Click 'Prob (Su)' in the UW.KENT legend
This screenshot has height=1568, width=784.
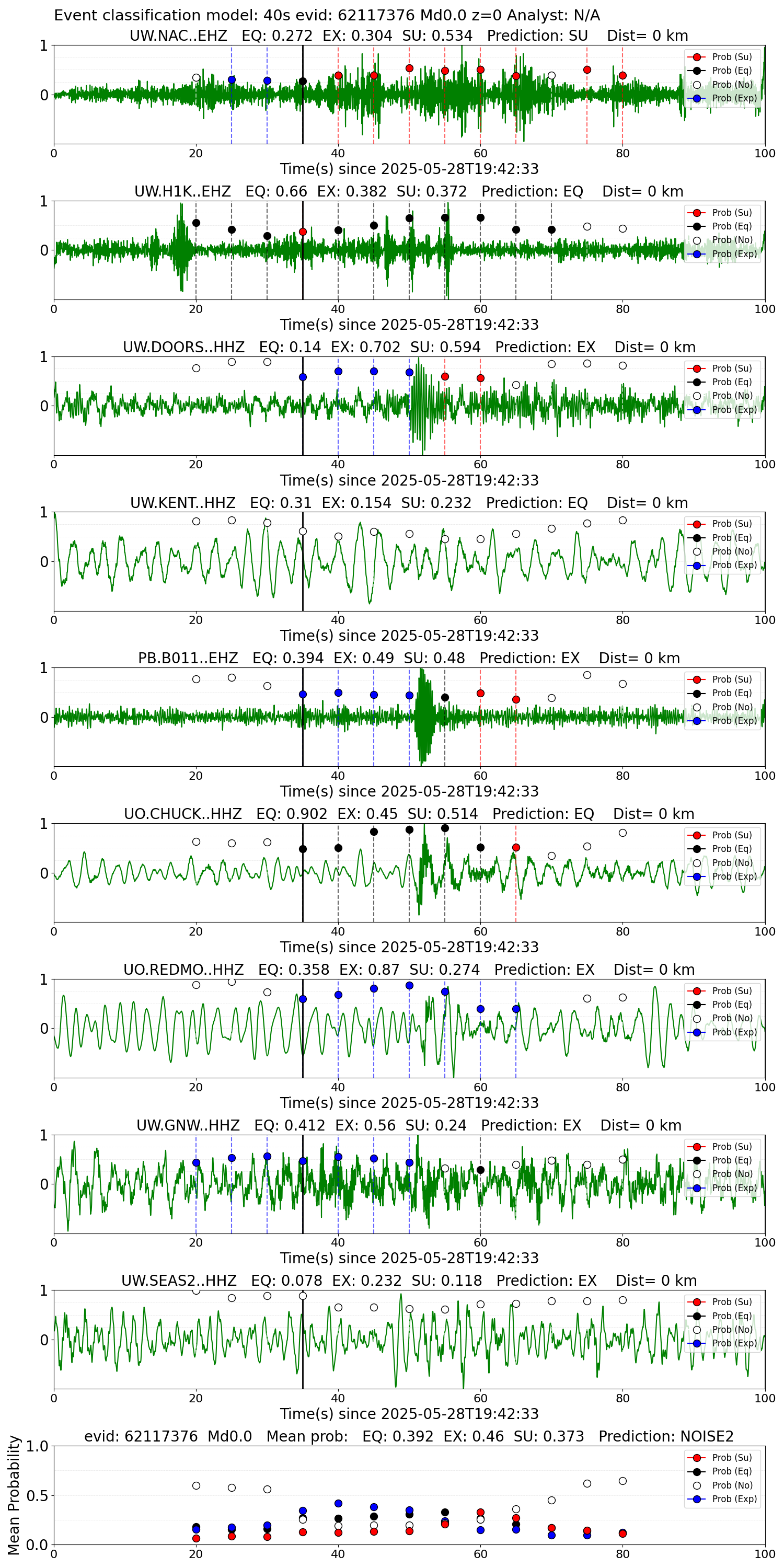732,524
